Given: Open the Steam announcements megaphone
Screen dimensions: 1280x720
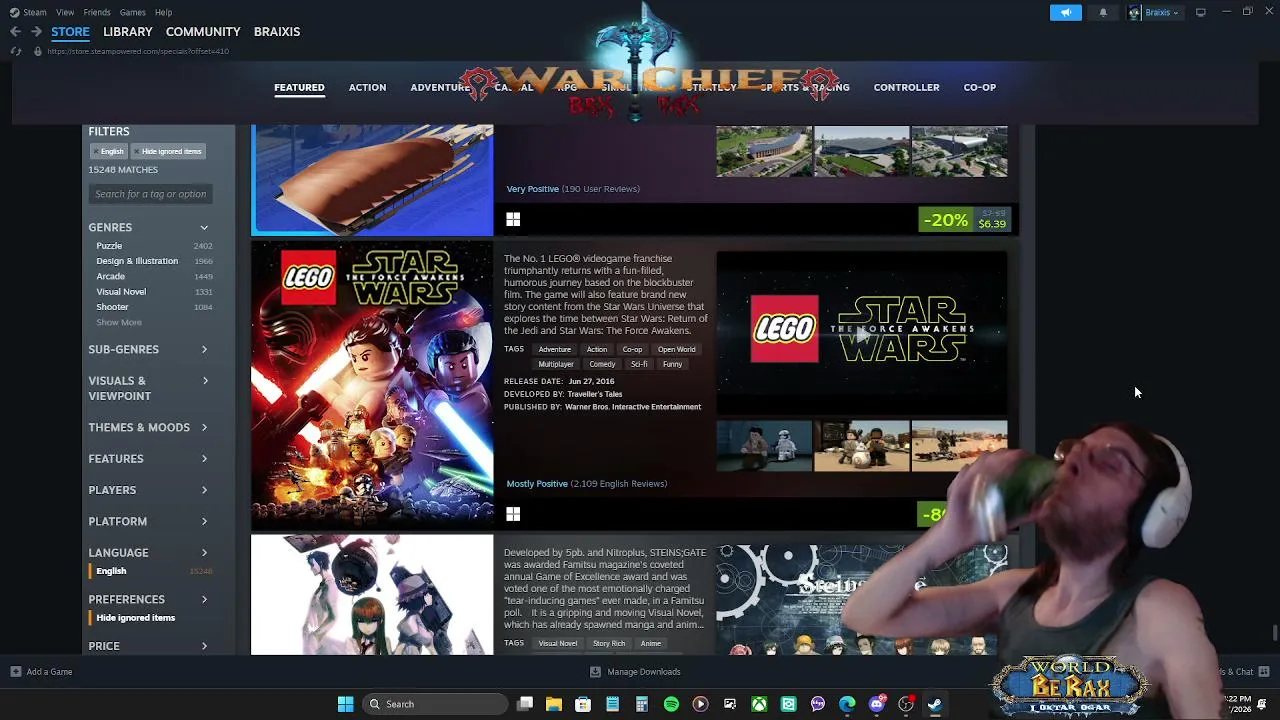Looking at the screenshot, I should 1066,12.
